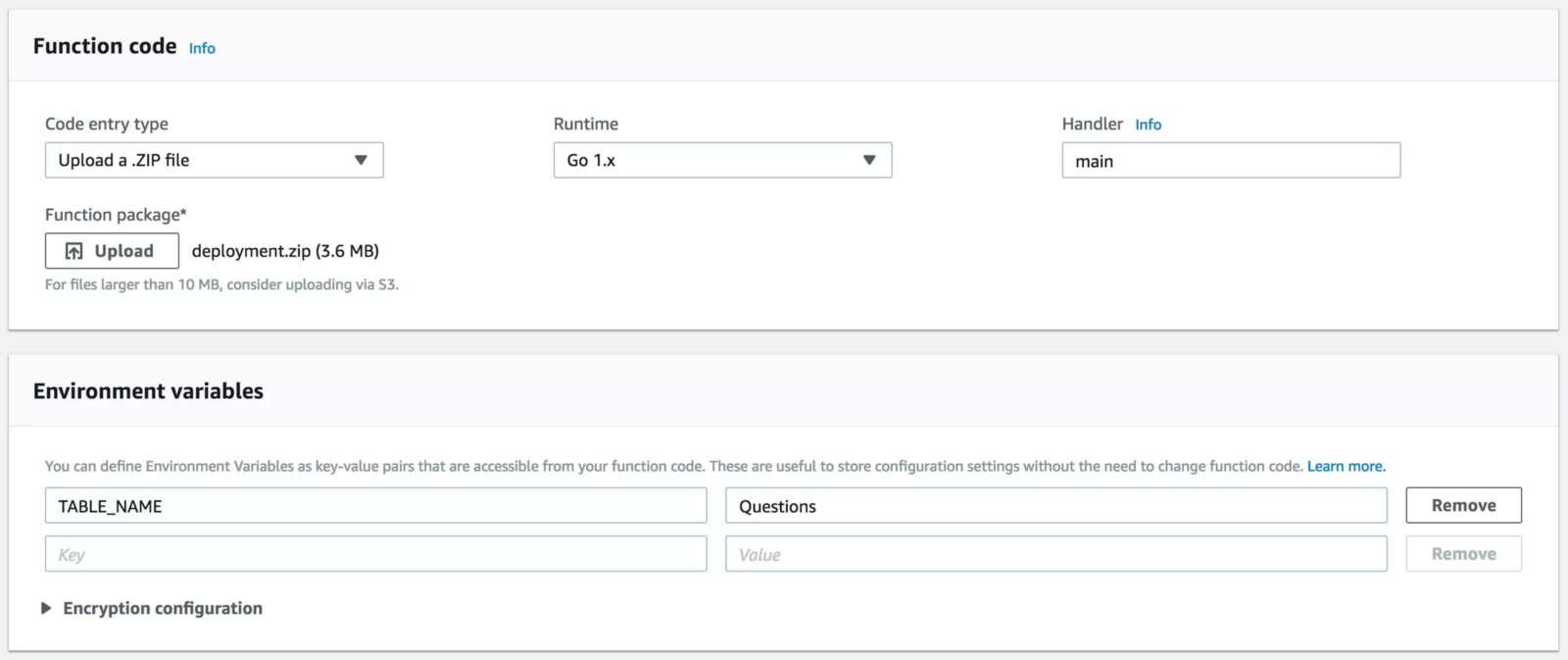Open Info link next to Function code
The width and height of the screenshot is (1568, 660).
coord(202,48)
